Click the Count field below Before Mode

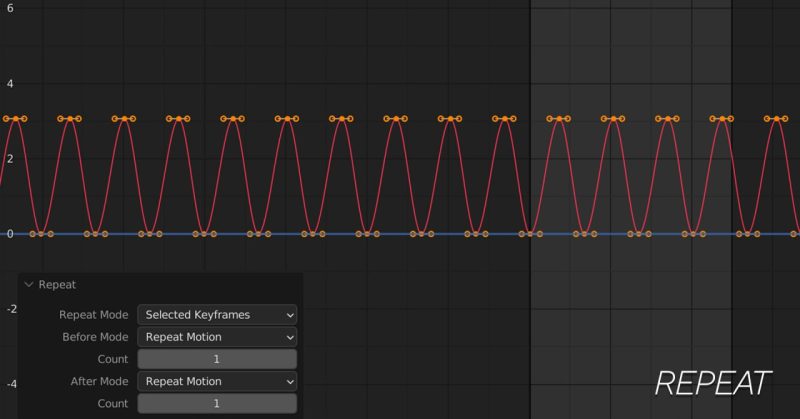coord(217,359)
